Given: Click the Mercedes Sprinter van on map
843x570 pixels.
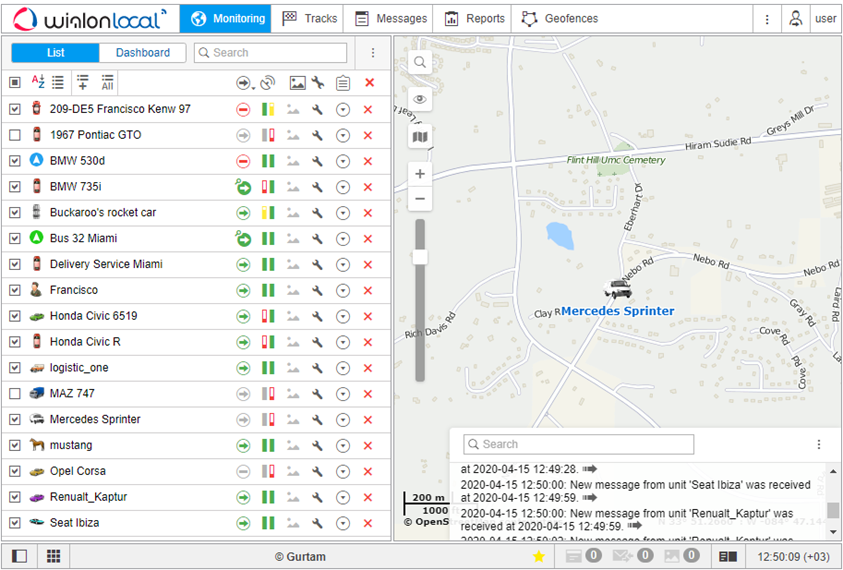Looking at the screenshot, I should point(619,290).
